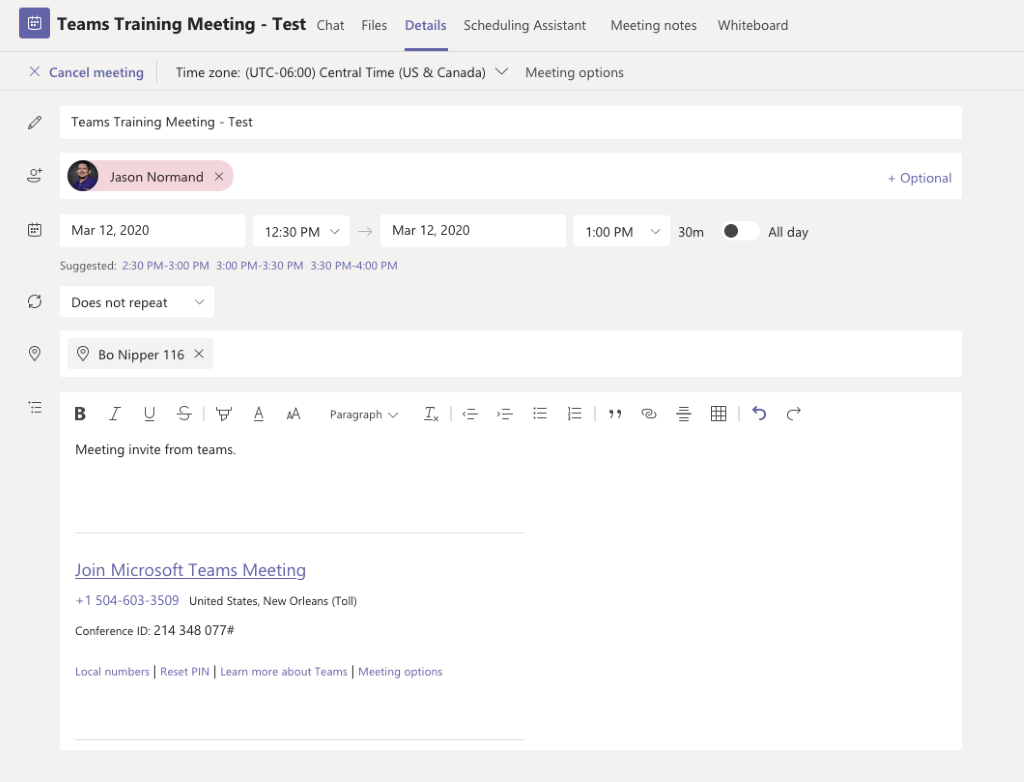Screen dimensions: 1024x782
Task: Open the Meeting notes tab
Action: click(x=654, y=25)
